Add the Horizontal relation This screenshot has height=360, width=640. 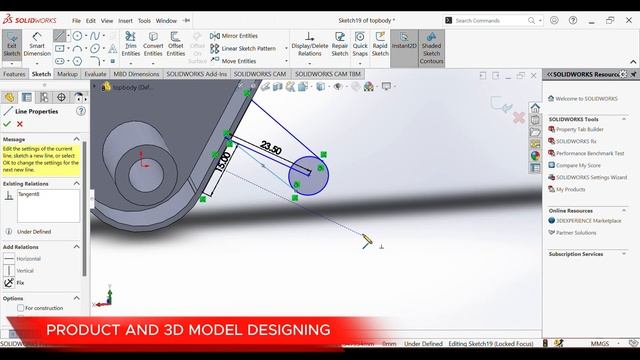coord(22,259)
